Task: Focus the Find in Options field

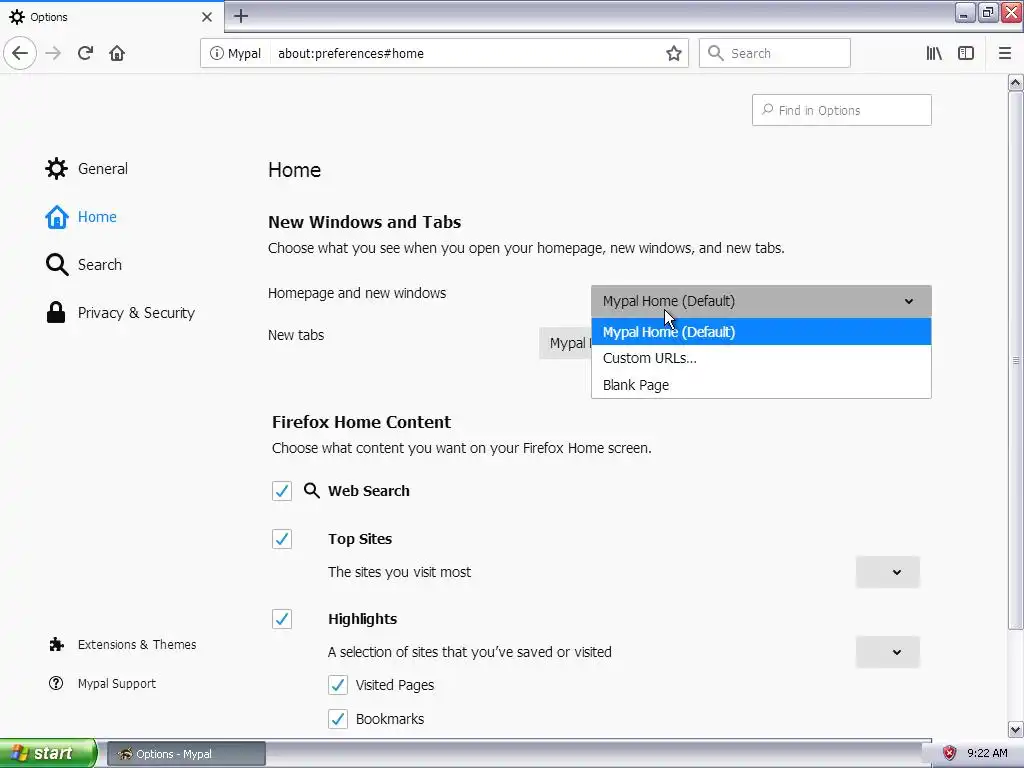Action: click(841, 110)
